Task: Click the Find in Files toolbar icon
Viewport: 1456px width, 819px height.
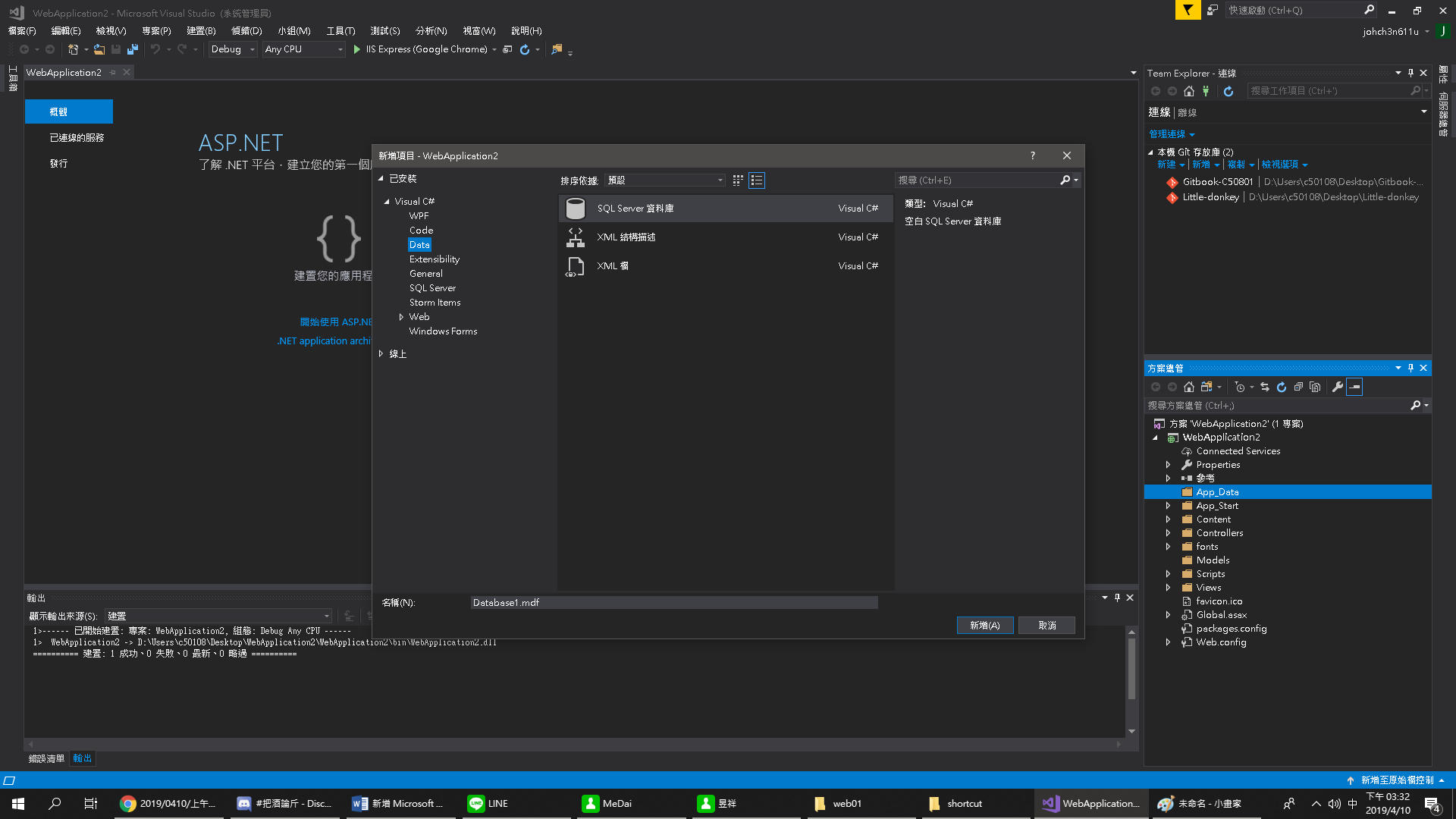Action: coord(557,49)
